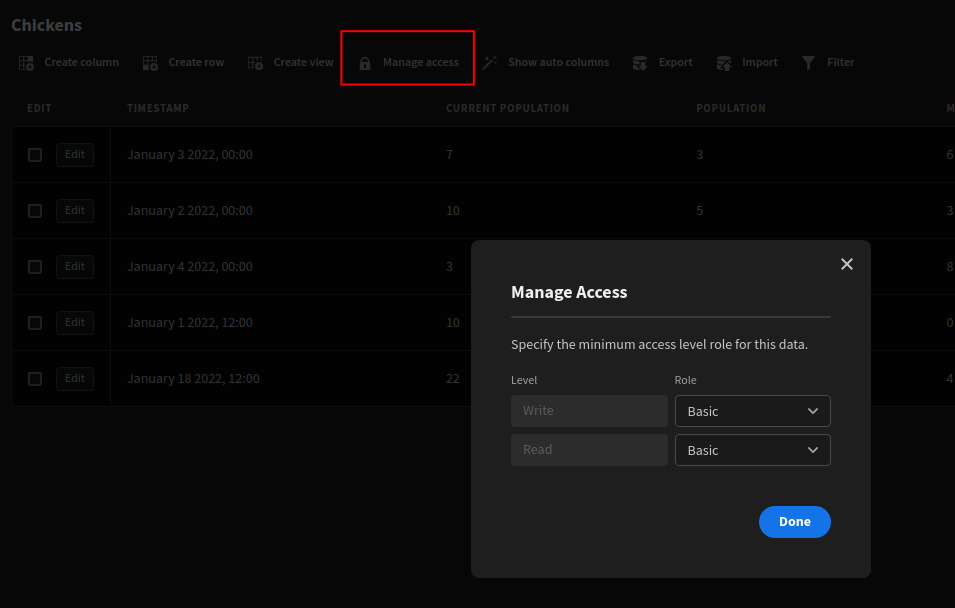Open the Read role dropdown
Viewport: 955px width, 608px height.
tap(753, 450)
